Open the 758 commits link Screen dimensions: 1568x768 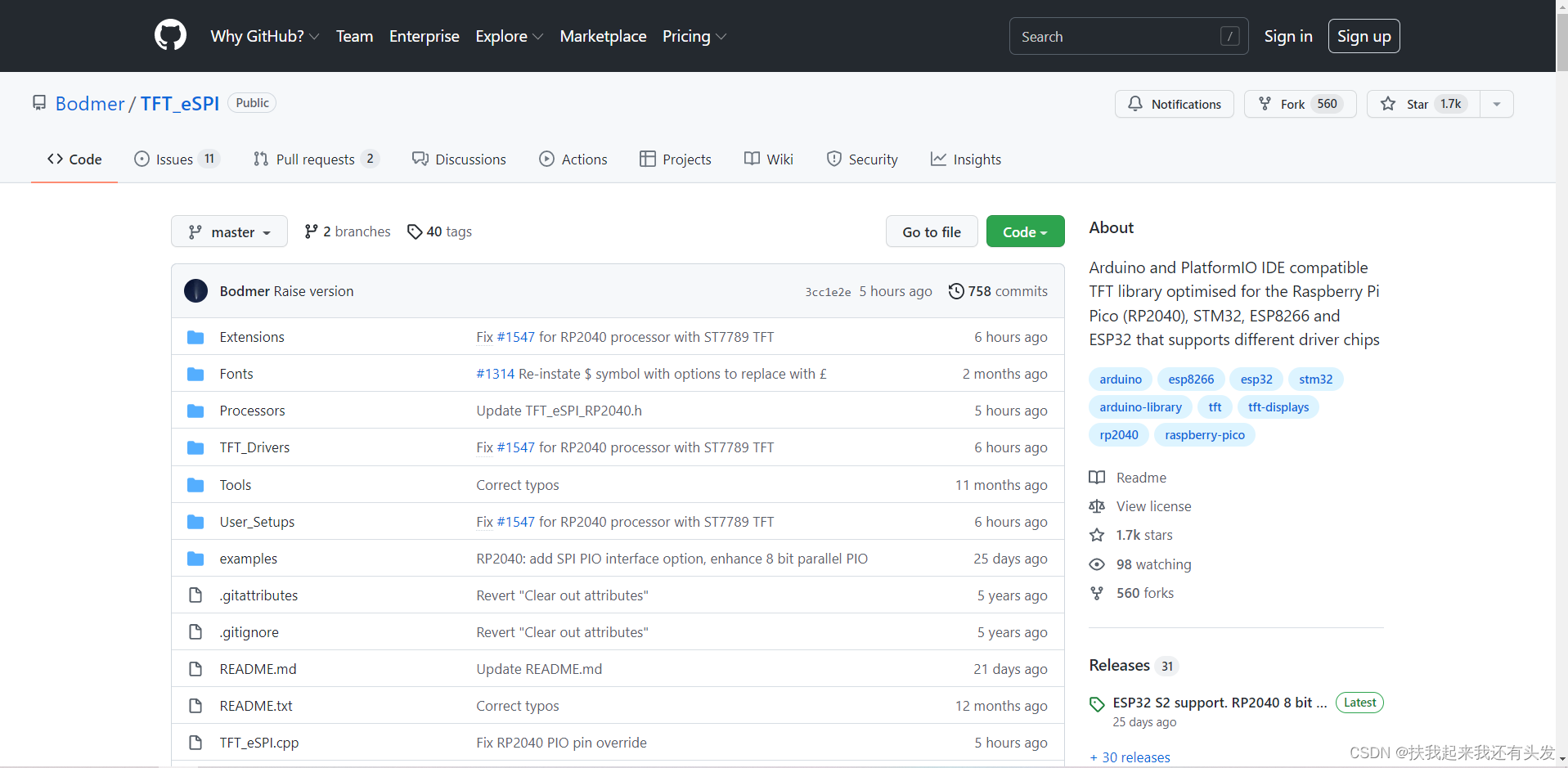[x=998, y=291]
